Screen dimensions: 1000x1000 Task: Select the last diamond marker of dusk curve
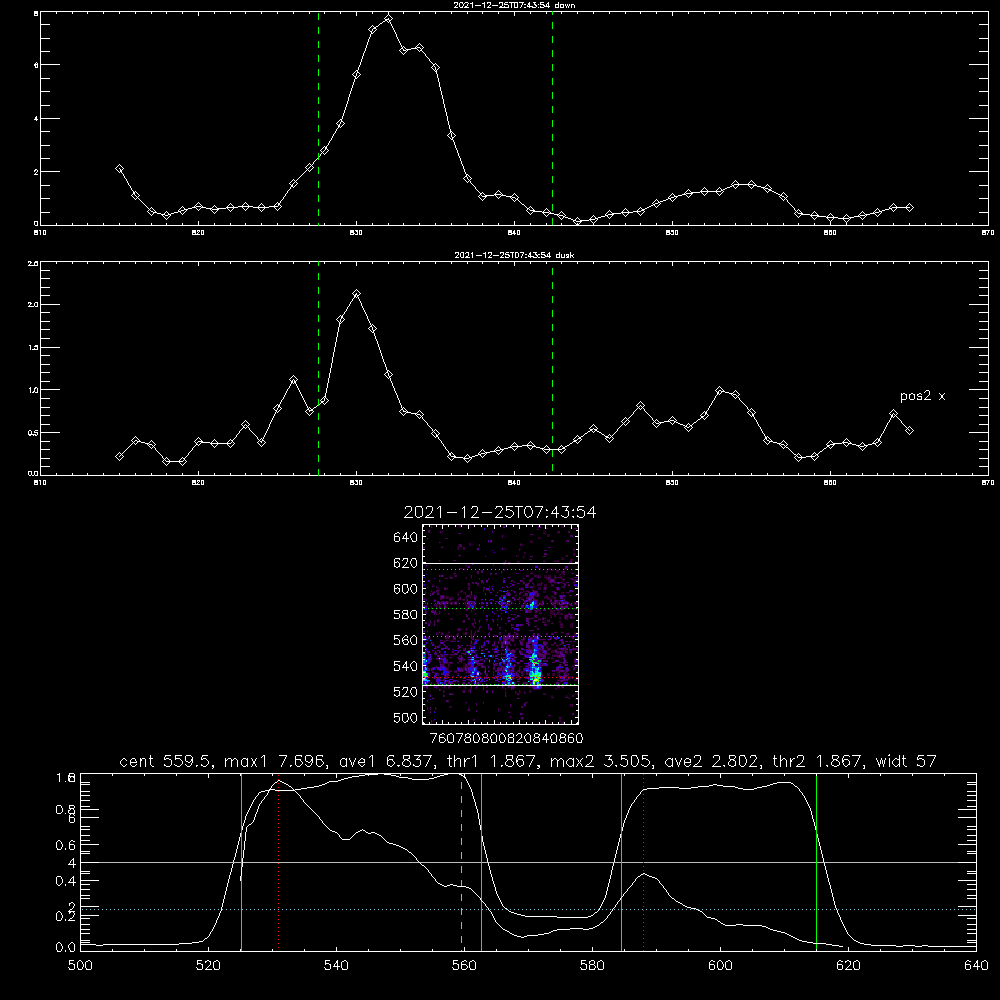(x=909, y=430)
